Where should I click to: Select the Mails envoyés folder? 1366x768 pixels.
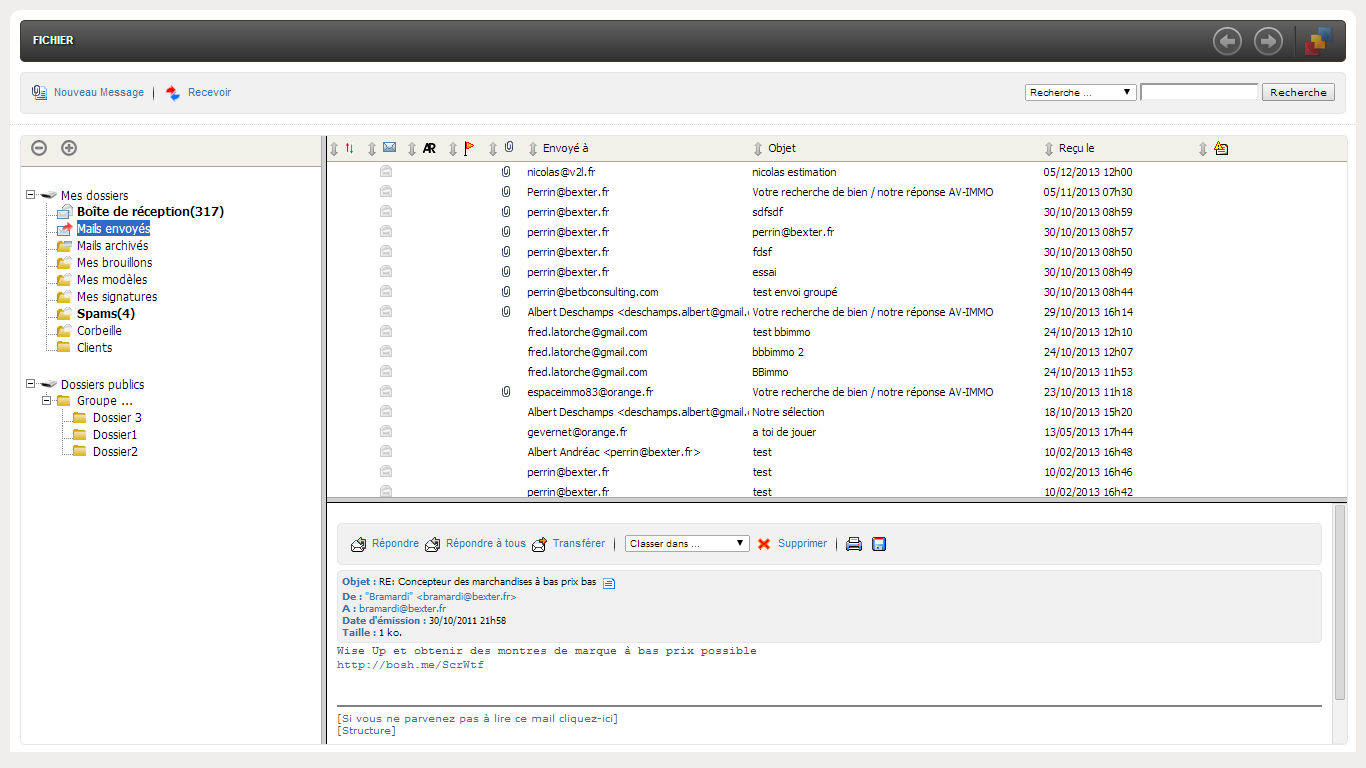click(113, 229)
